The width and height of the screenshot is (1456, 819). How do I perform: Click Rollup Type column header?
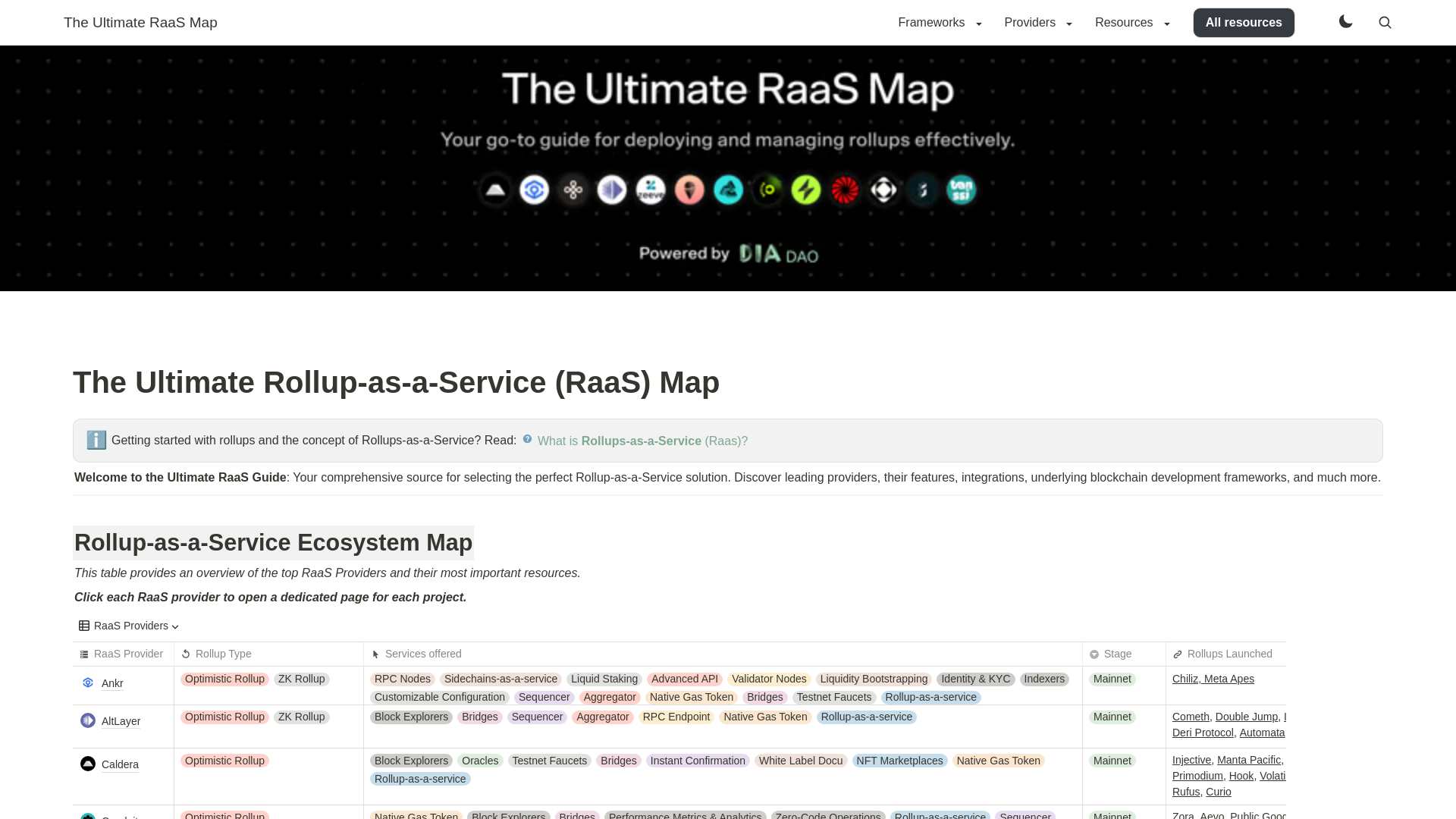tap(268, 654)
